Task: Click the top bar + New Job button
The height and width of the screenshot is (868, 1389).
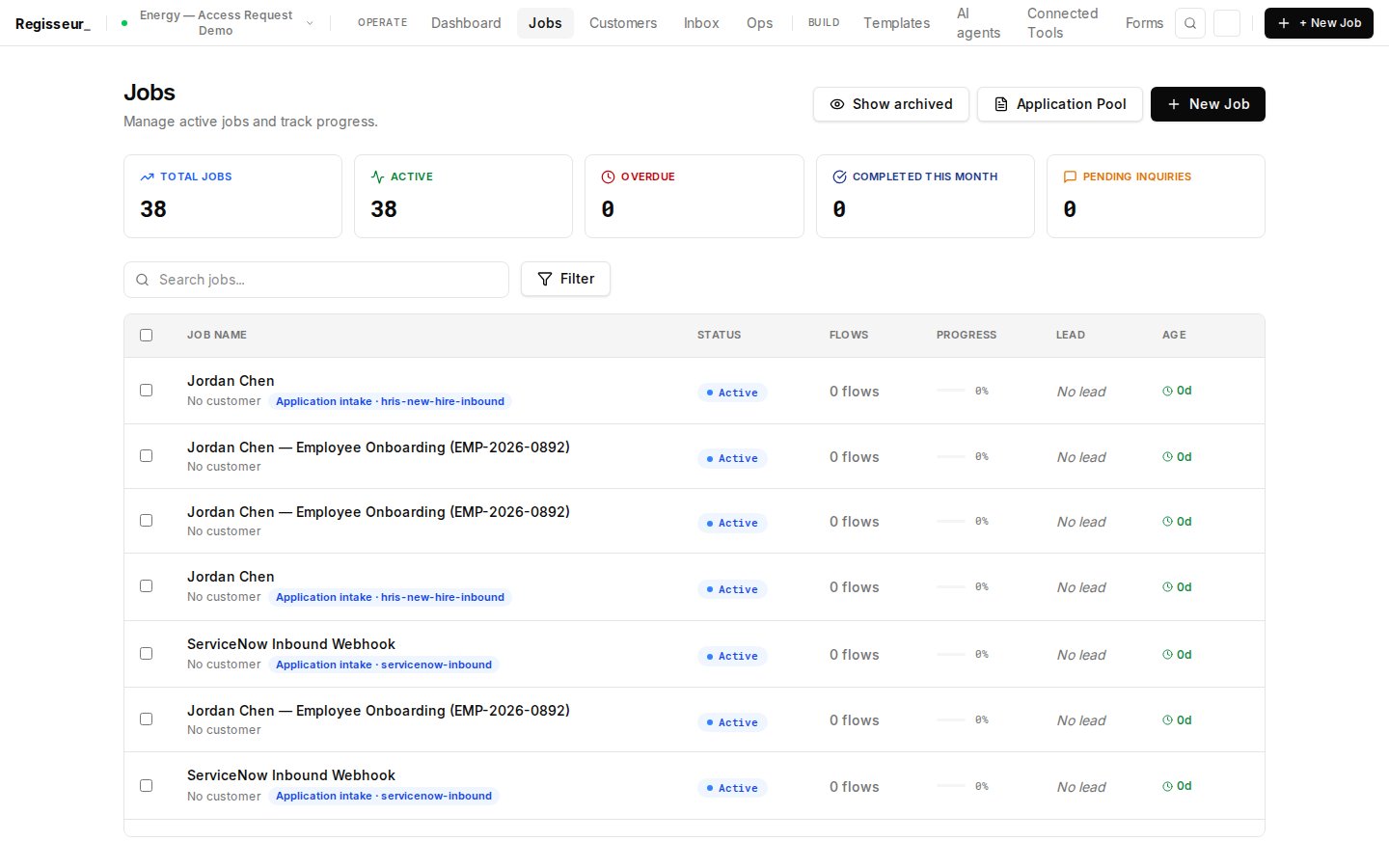Action: (1319, 23)
